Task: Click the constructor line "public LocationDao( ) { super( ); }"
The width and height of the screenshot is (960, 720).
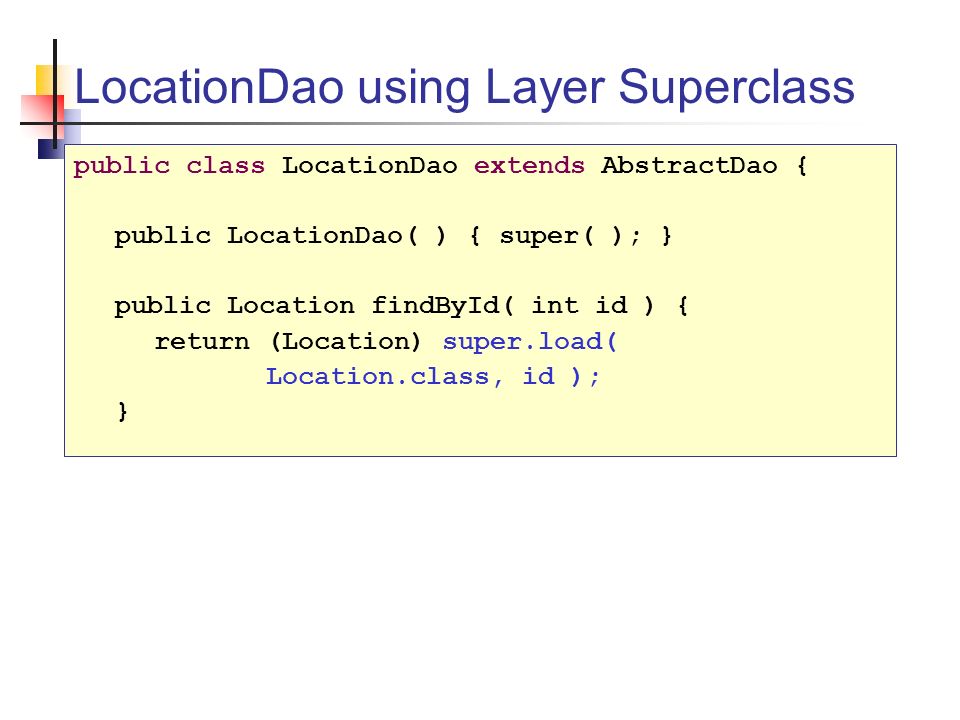Action: (x=393, y=236)
